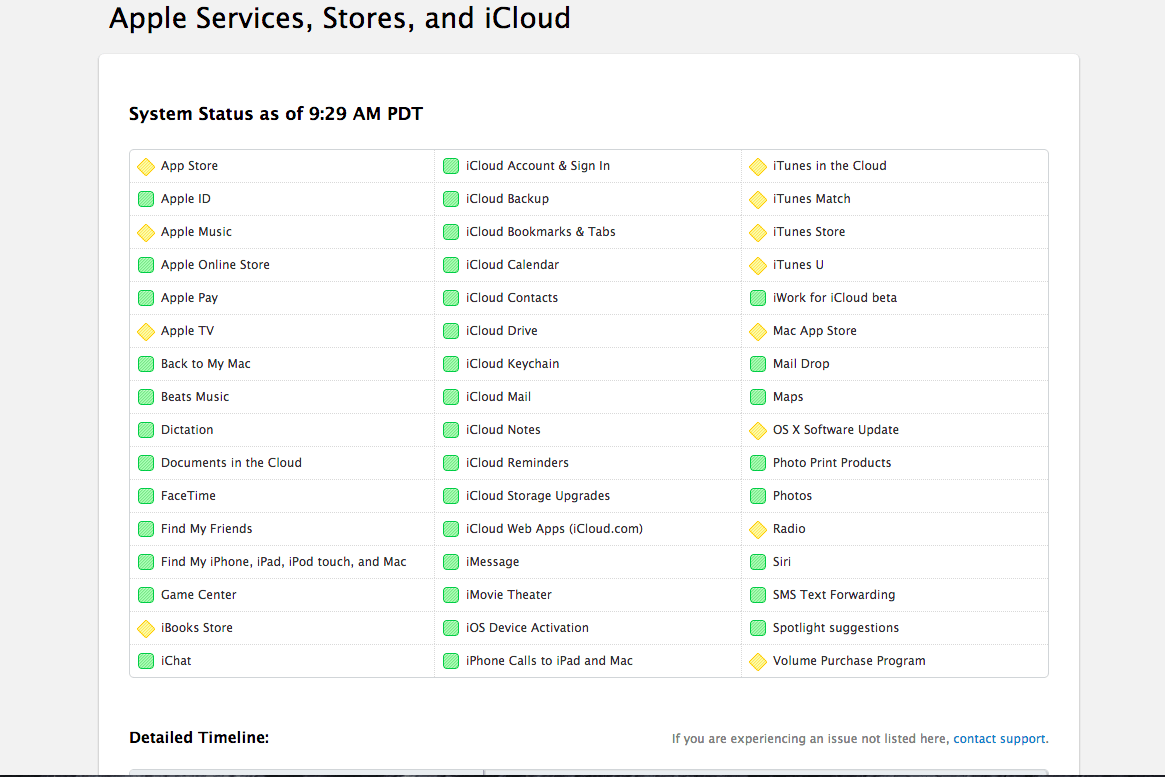Click the iCloud Keychain label
This screenshot has height=777, width=1165.
(x=512, y=363)
